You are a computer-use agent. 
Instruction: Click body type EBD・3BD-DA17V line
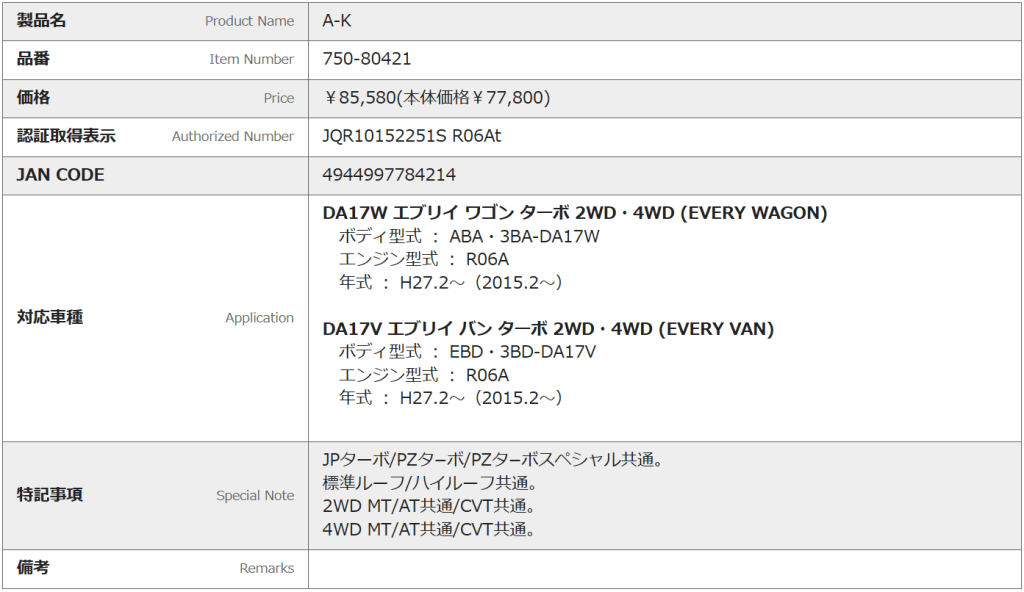coord(467,352)
